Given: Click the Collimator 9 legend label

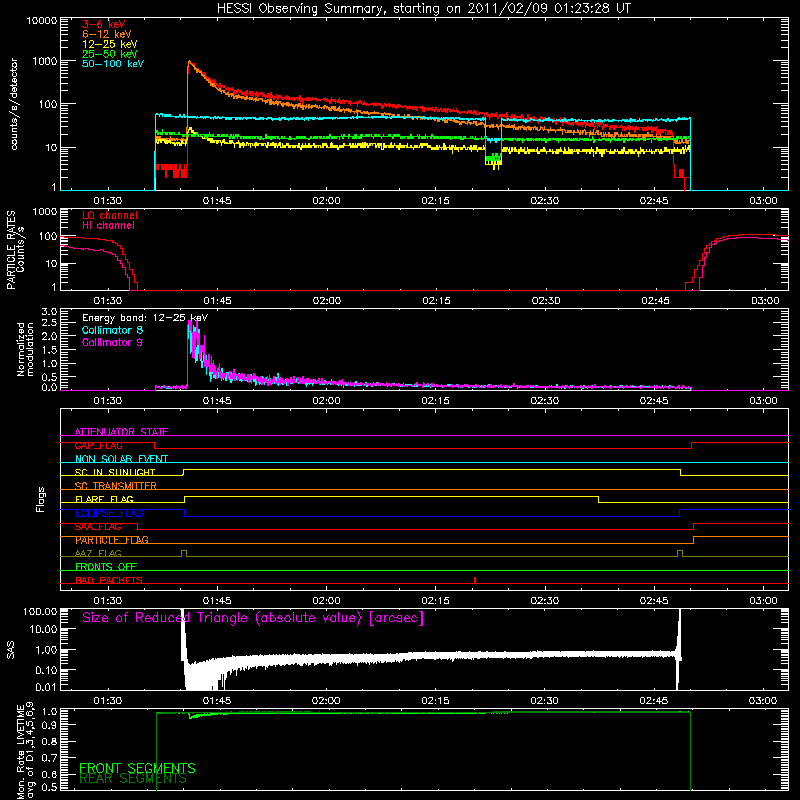Looking at the screenshot, I should (x=112, y=342).
